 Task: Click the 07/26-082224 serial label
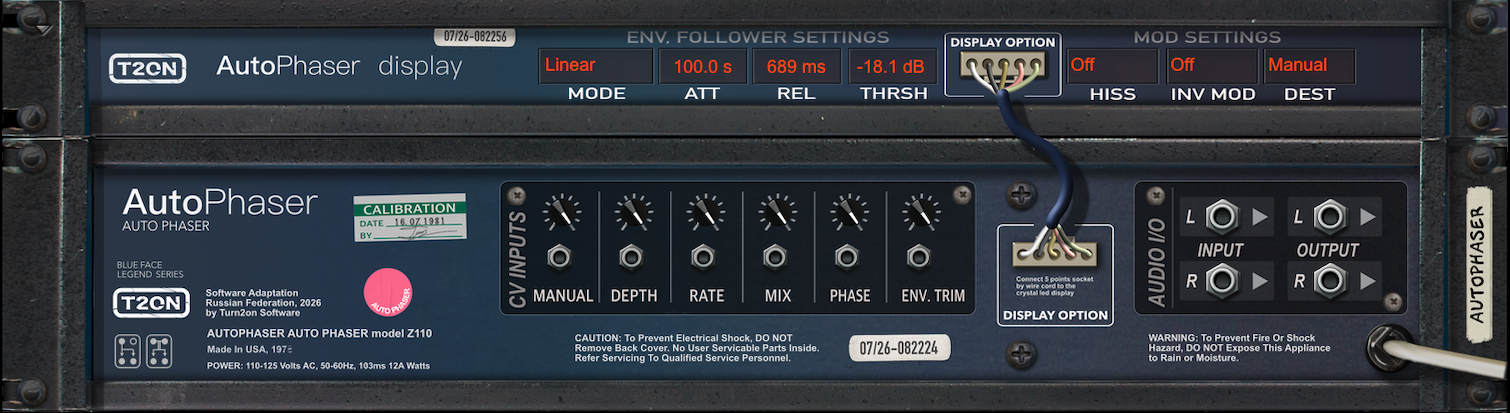point(899,349)
